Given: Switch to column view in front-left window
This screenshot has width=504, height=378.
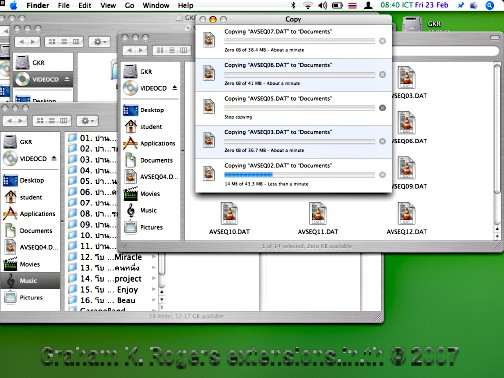Looking at the screenshot, I should 63,121.
